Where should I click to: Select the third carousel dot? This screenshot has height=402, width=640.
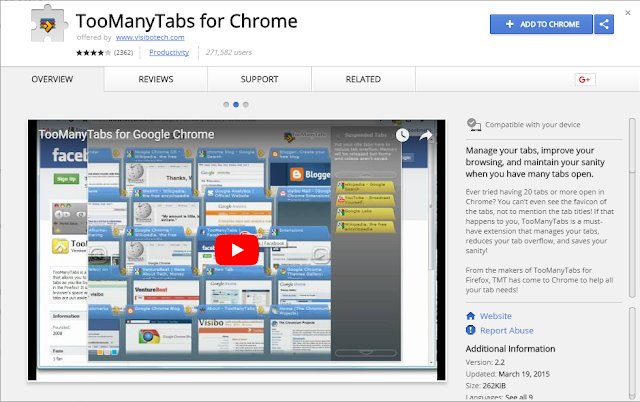[x=246, y=105]
